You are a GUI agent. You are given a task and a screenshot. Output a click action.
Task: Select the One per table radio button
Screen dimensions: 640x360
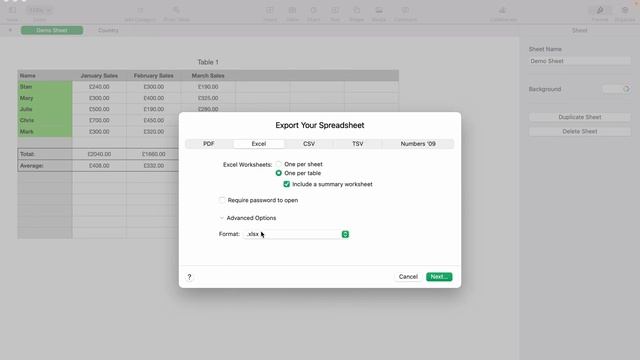click(278, 173)
